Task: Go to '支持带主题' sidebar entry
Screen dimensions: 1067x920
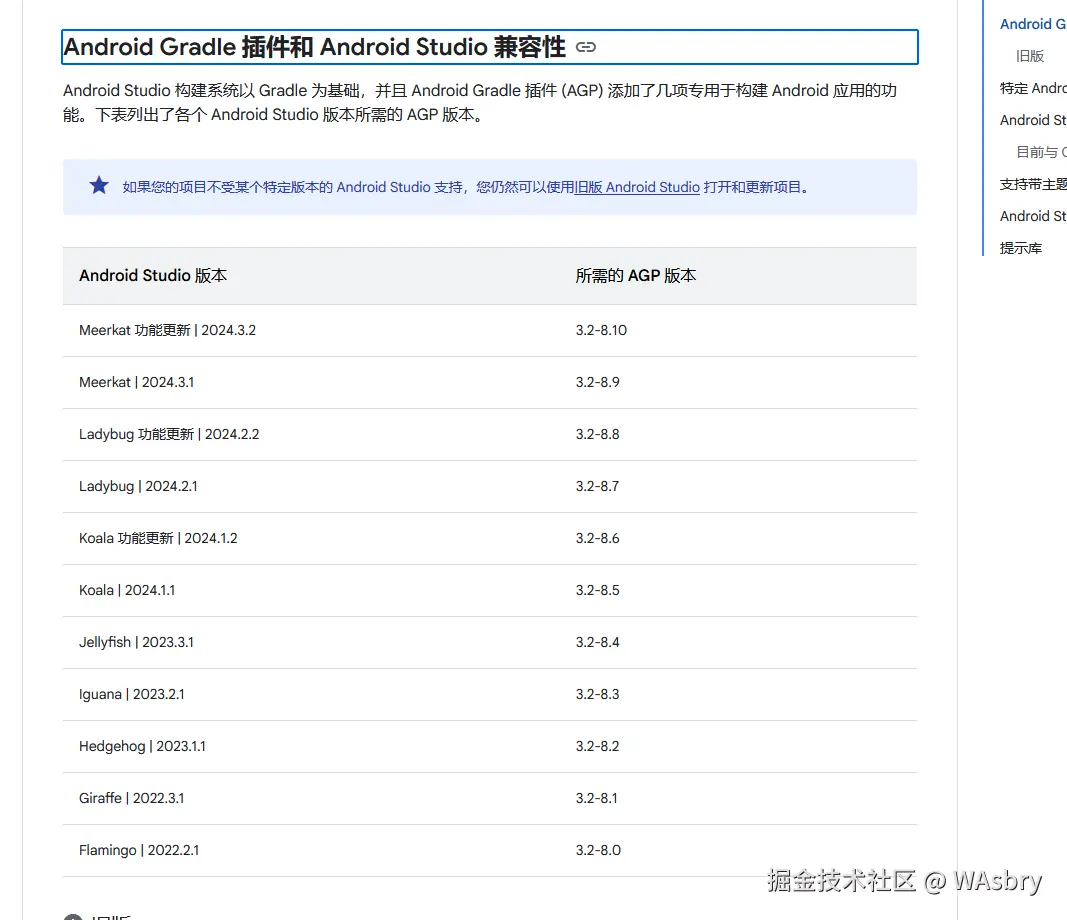Action: pos(1033,184)
